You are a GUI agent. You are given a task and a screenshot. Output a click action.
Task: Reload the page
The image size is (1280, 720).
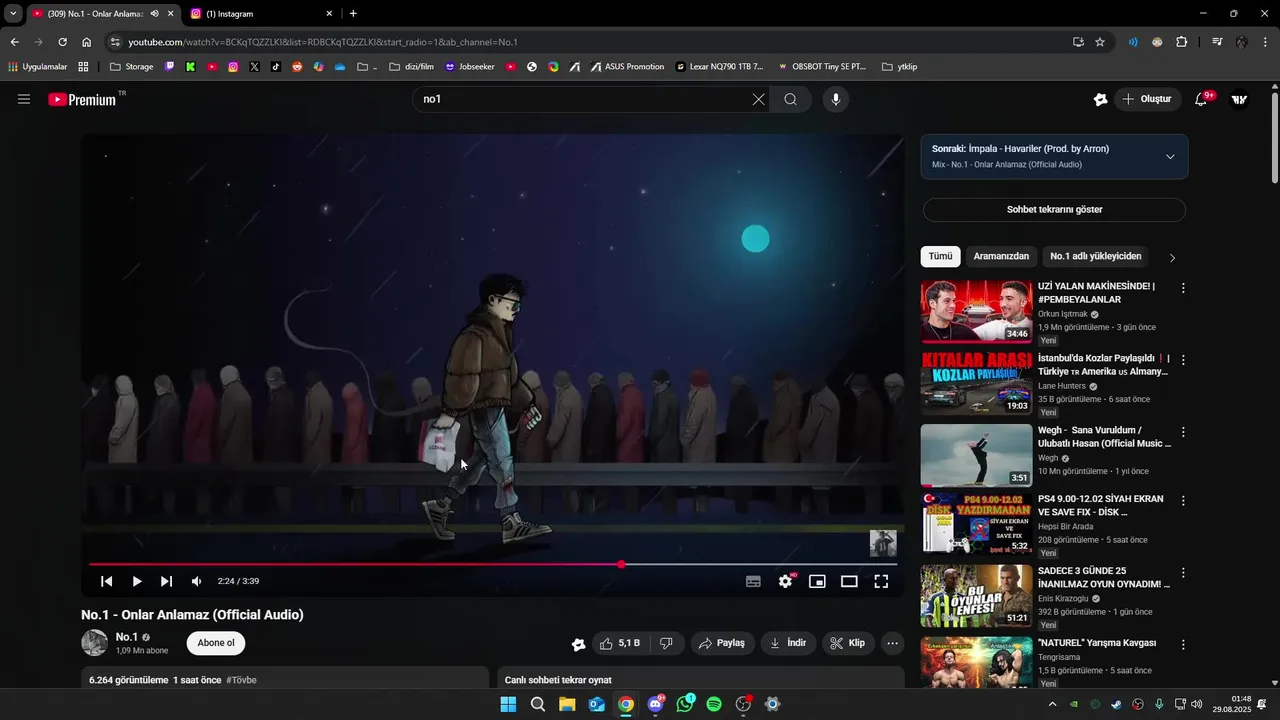pos(62,42)
